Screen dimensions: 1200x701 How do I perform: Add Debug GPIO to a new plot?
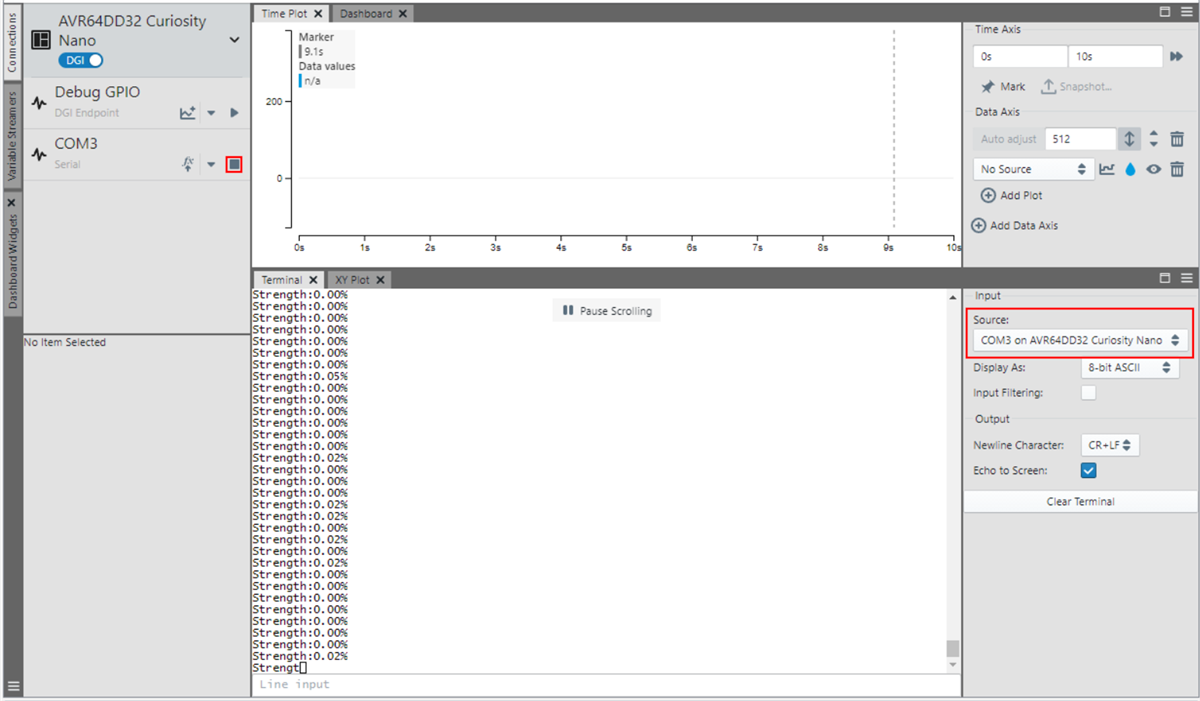pyautogui.click(x=187, y=113)
